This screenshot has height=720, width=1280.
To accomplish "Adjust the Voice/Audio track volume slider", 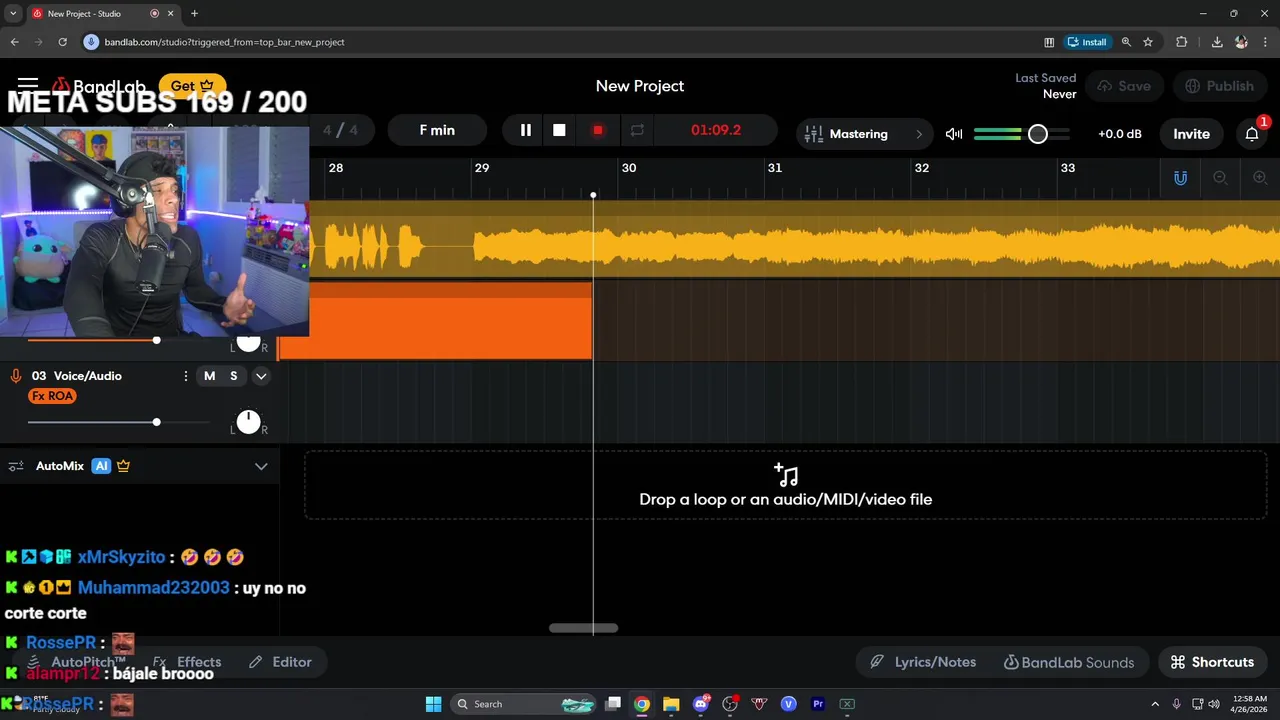I will (x=156, y=422).
